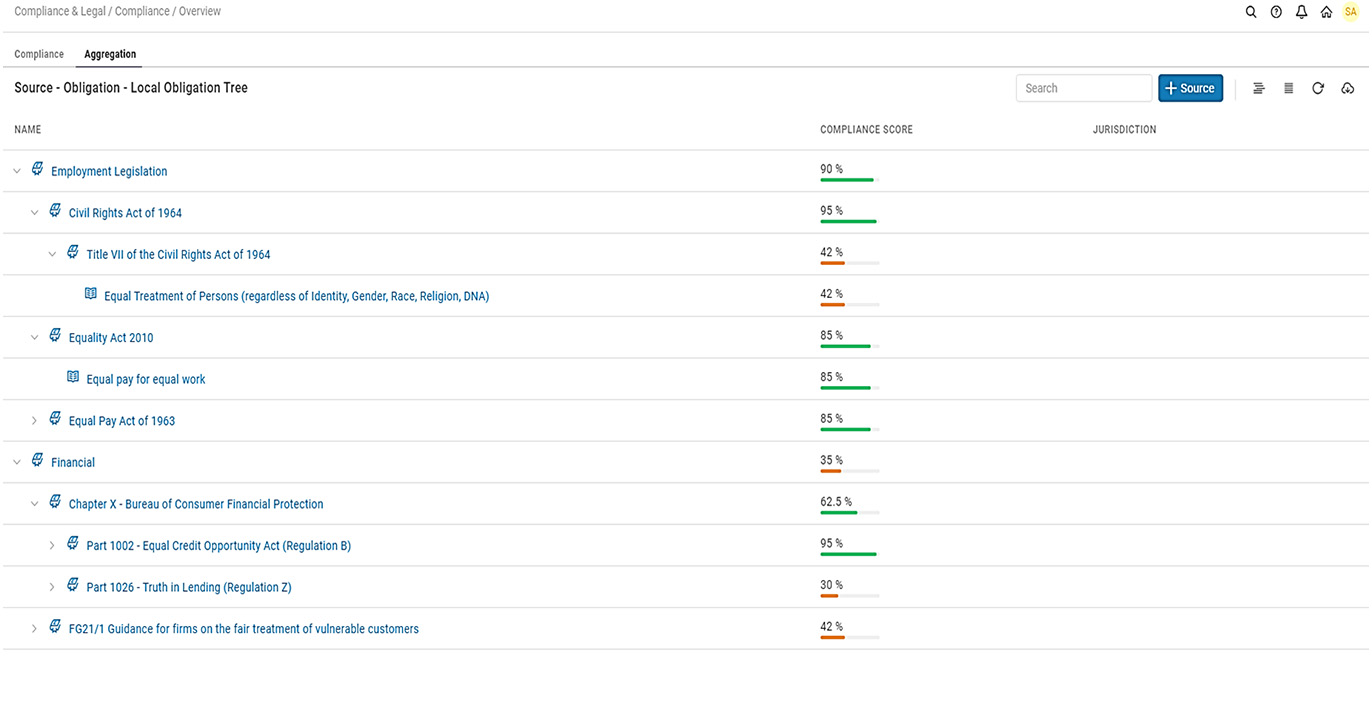1372x709 pixels.
Task: Click the expand all rows icon
Action: pos(1289,88)
